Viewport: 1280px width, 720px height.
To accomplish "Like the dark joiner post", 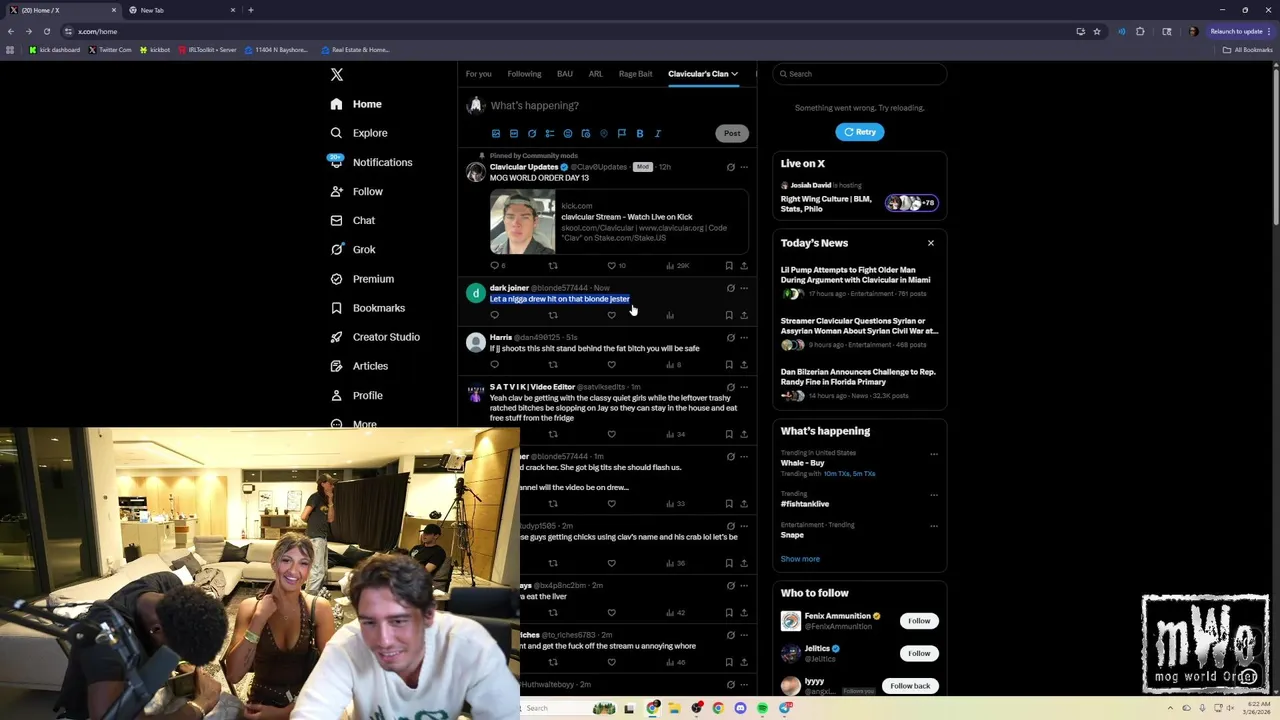I will coord(612,315).
